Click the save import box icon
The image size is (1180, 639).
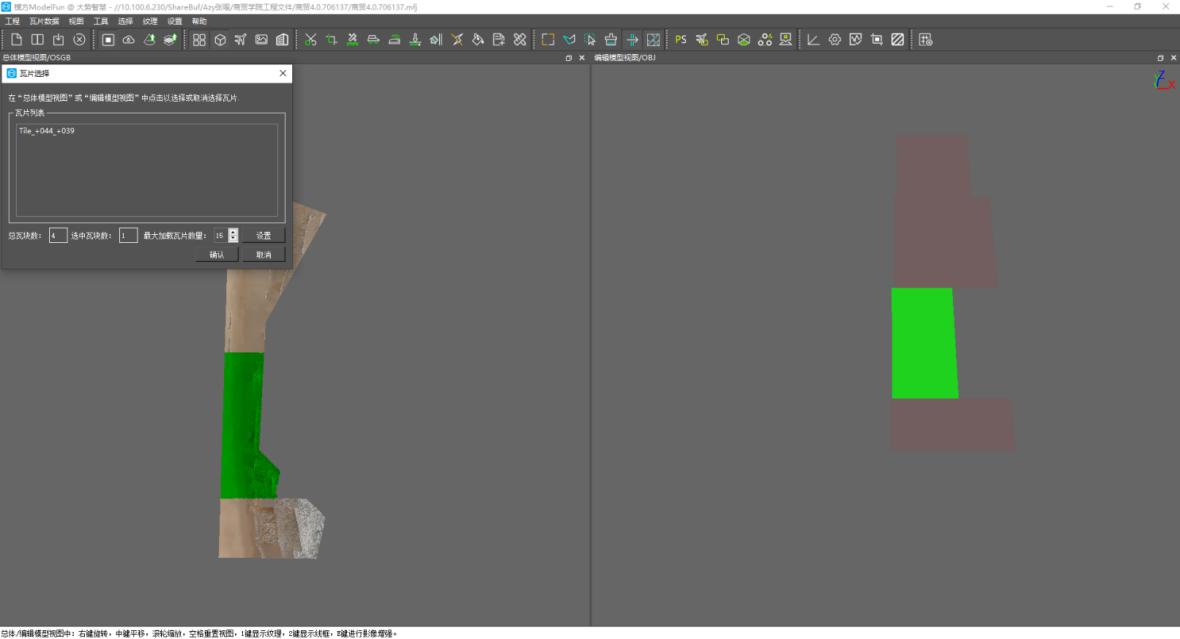pos(58,39)
